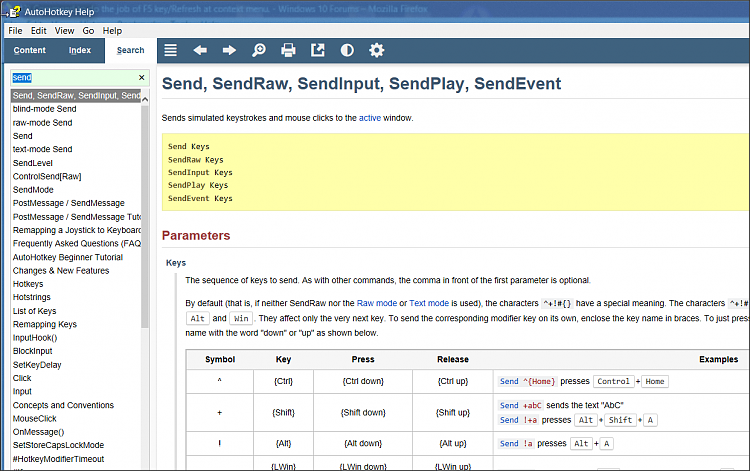Image resolution: width=750 pixels, height=471 pixels.
Task: Open 'List of Keys' search result
Action: pos(34,311)
